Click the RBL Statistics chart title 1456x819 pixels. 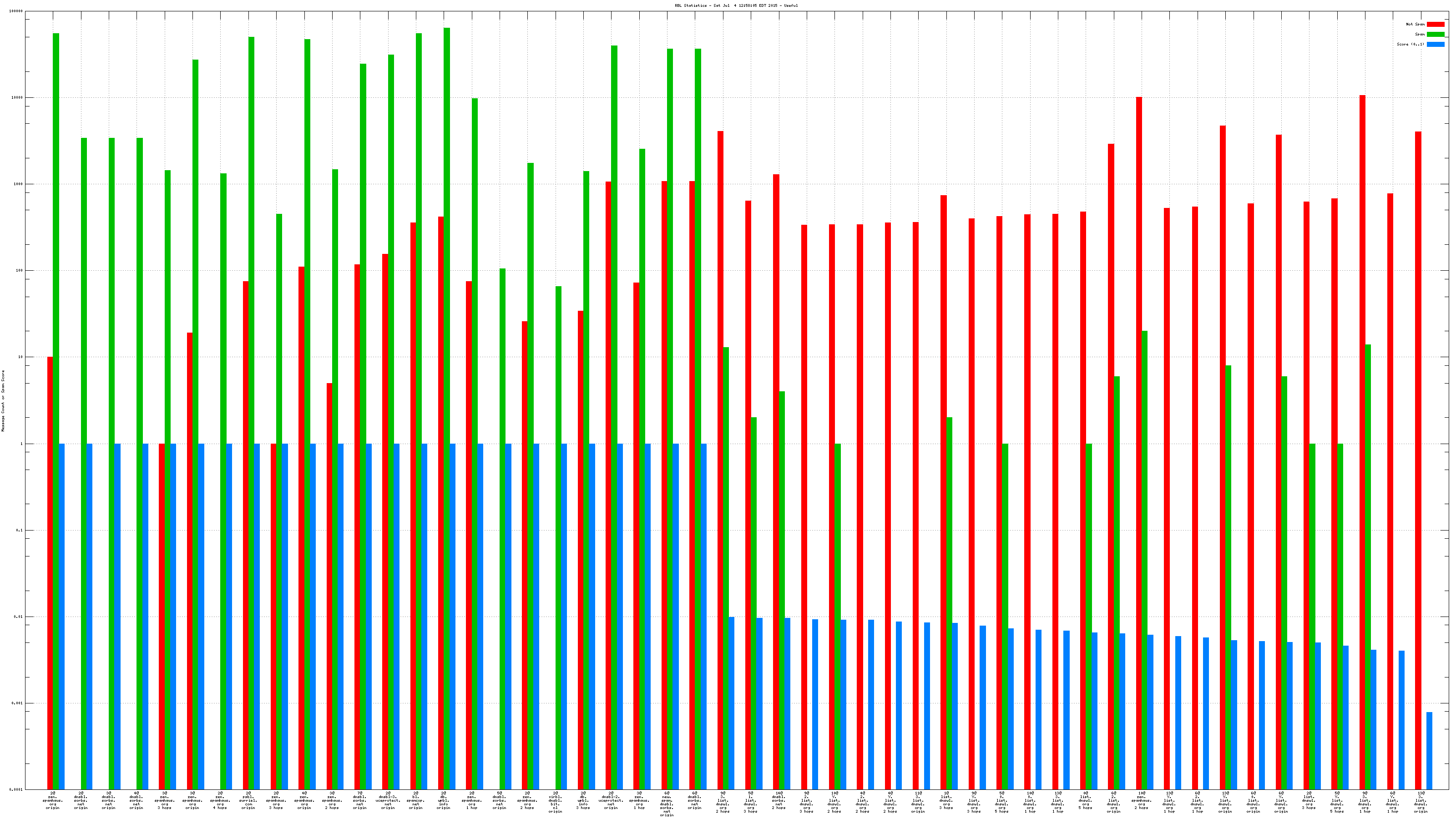(736, 5)
